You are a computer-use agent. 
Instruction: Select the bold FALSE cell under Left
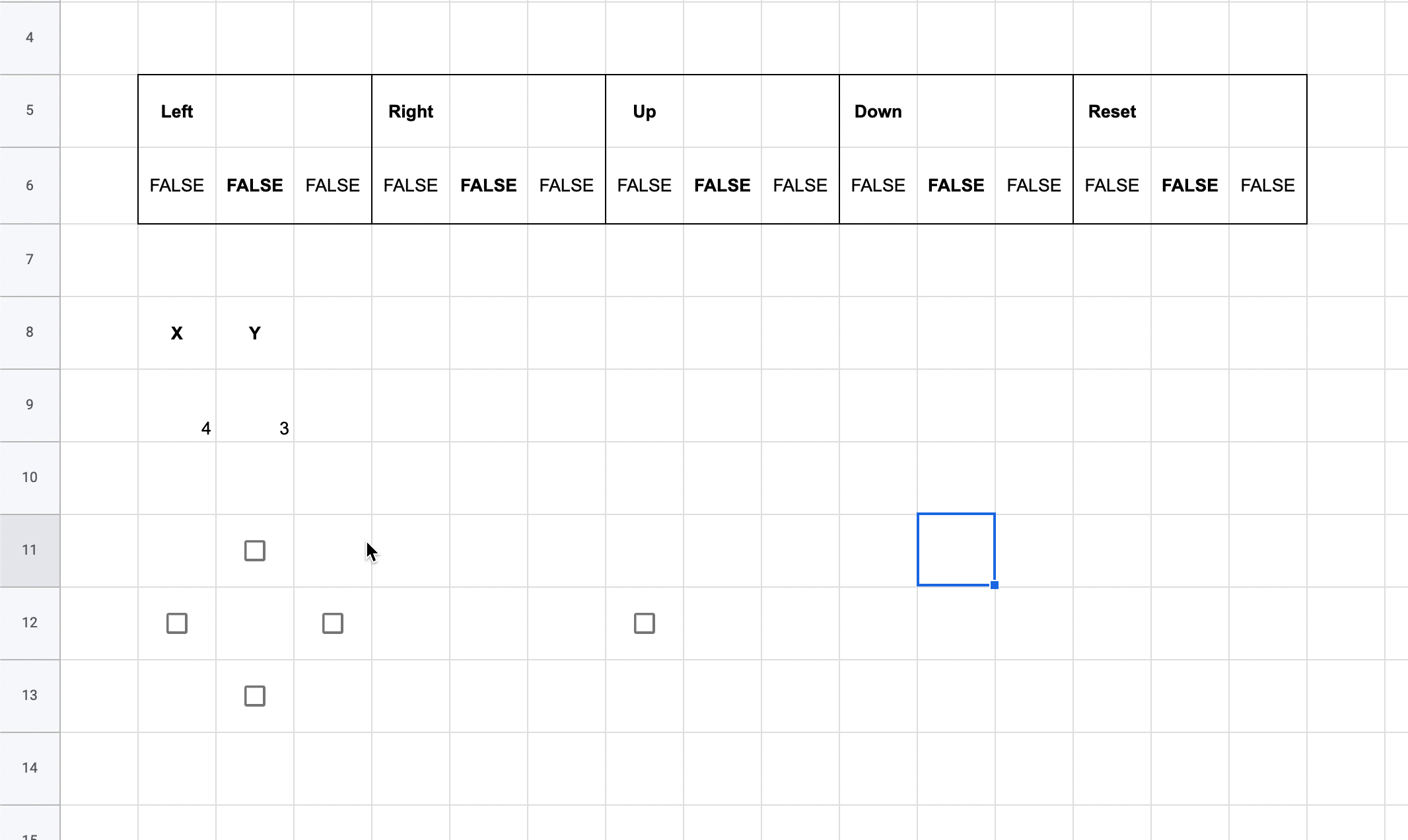click(255, 186)
